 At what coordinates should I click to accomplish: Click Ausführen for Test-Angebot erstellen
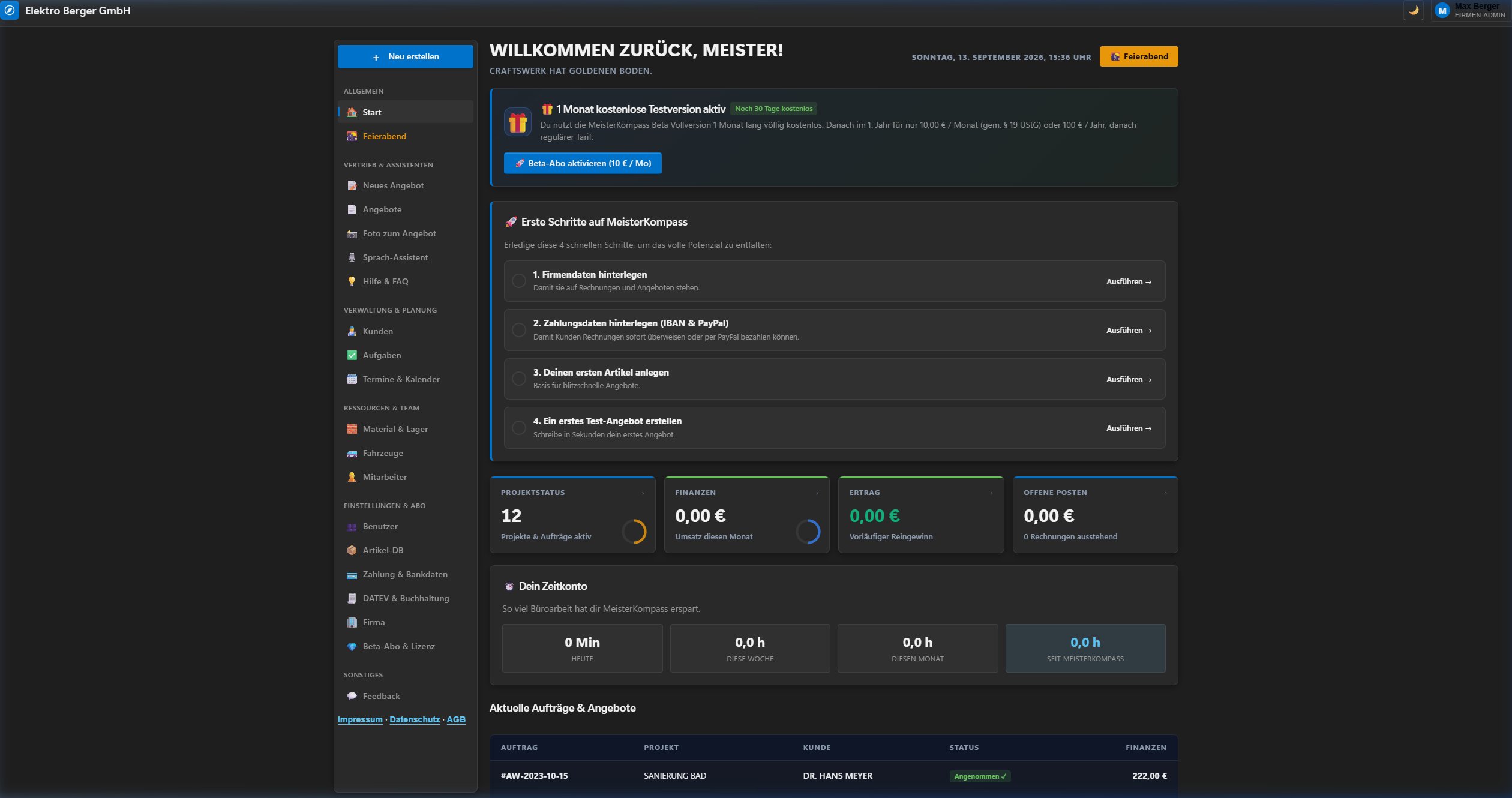1129,428
